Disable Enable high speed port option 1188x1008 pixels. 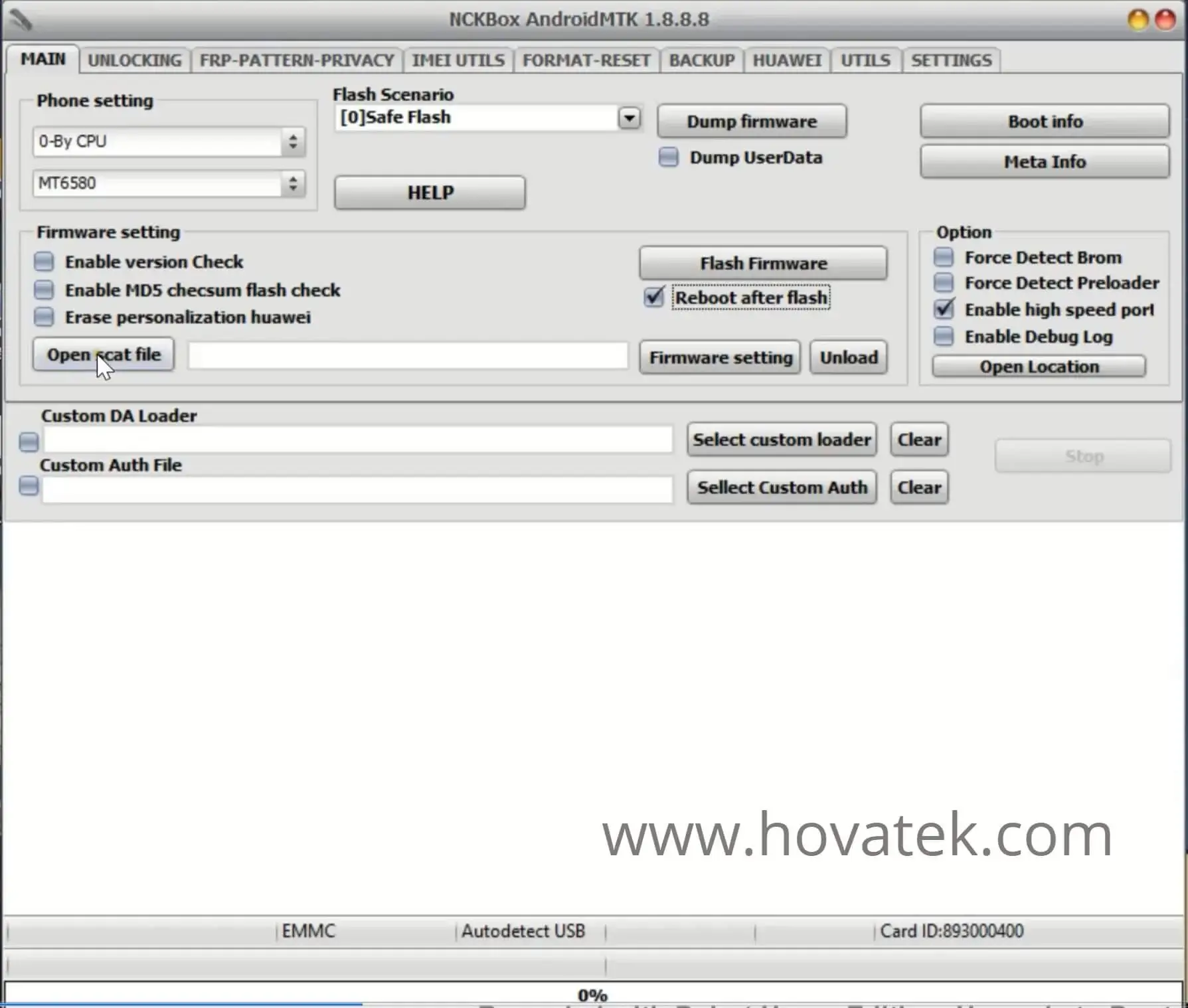pyautogui.click(x=944, y=309)
